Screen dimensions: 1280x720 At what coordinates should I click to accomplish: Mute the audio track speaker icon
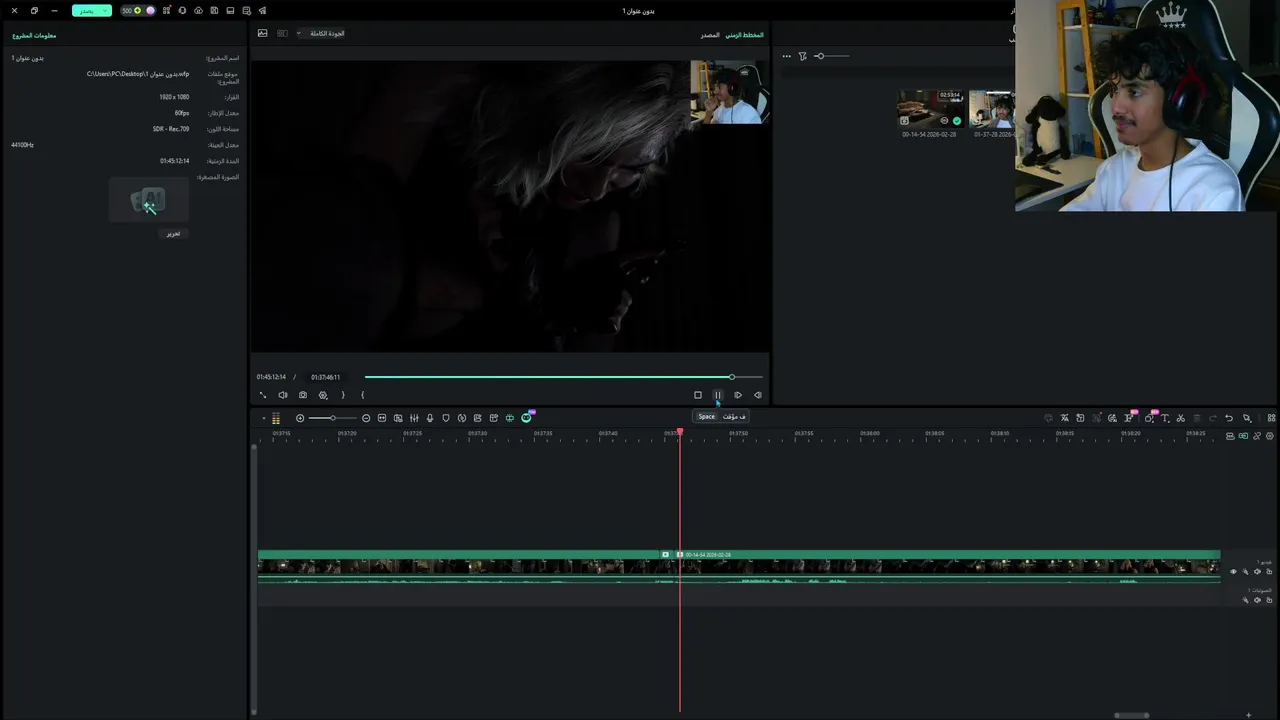point(1257,600)
